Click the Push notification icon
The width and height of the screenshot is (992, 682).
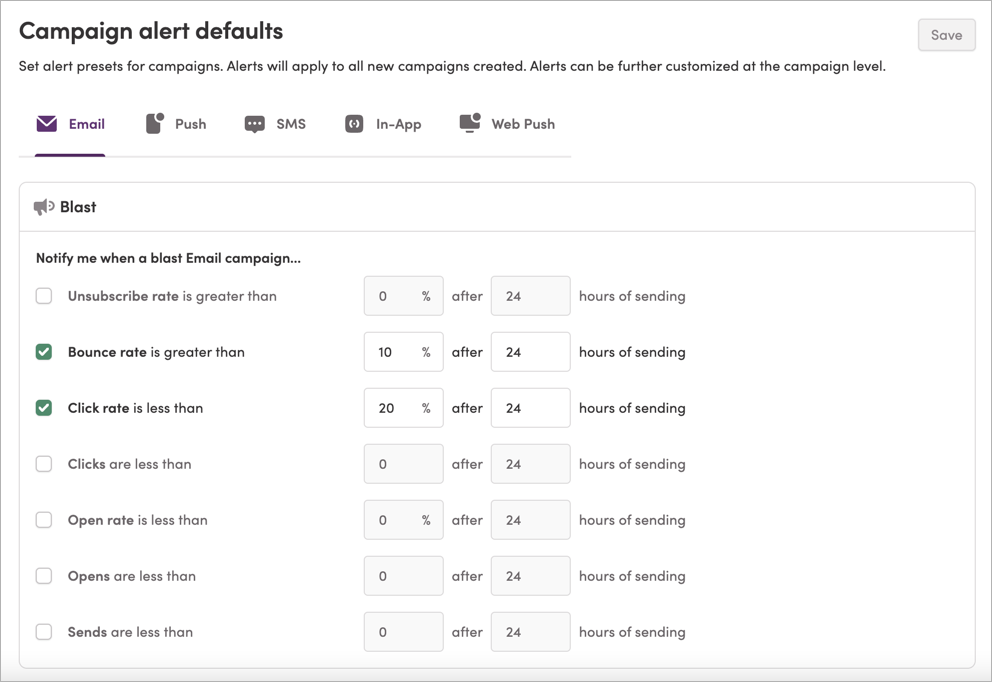coord(152,123)
